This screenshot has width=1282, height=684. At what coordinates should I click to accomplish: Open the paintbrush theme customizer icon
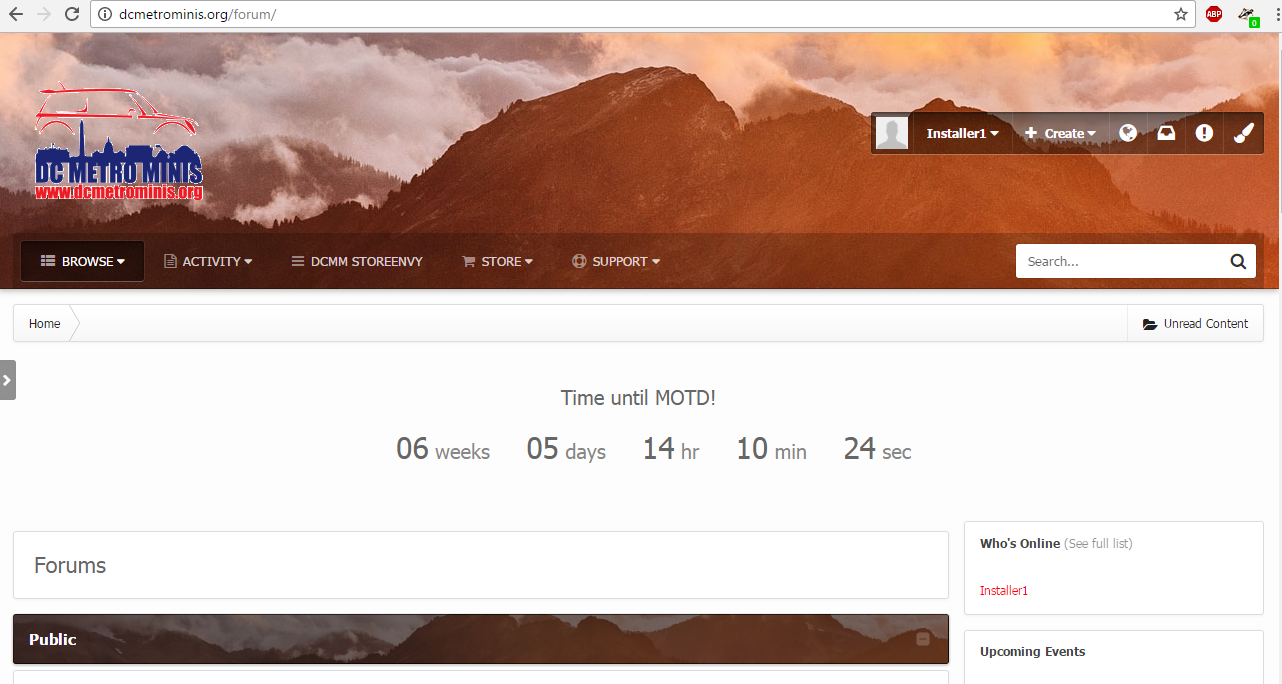(x=1243, y=133)
